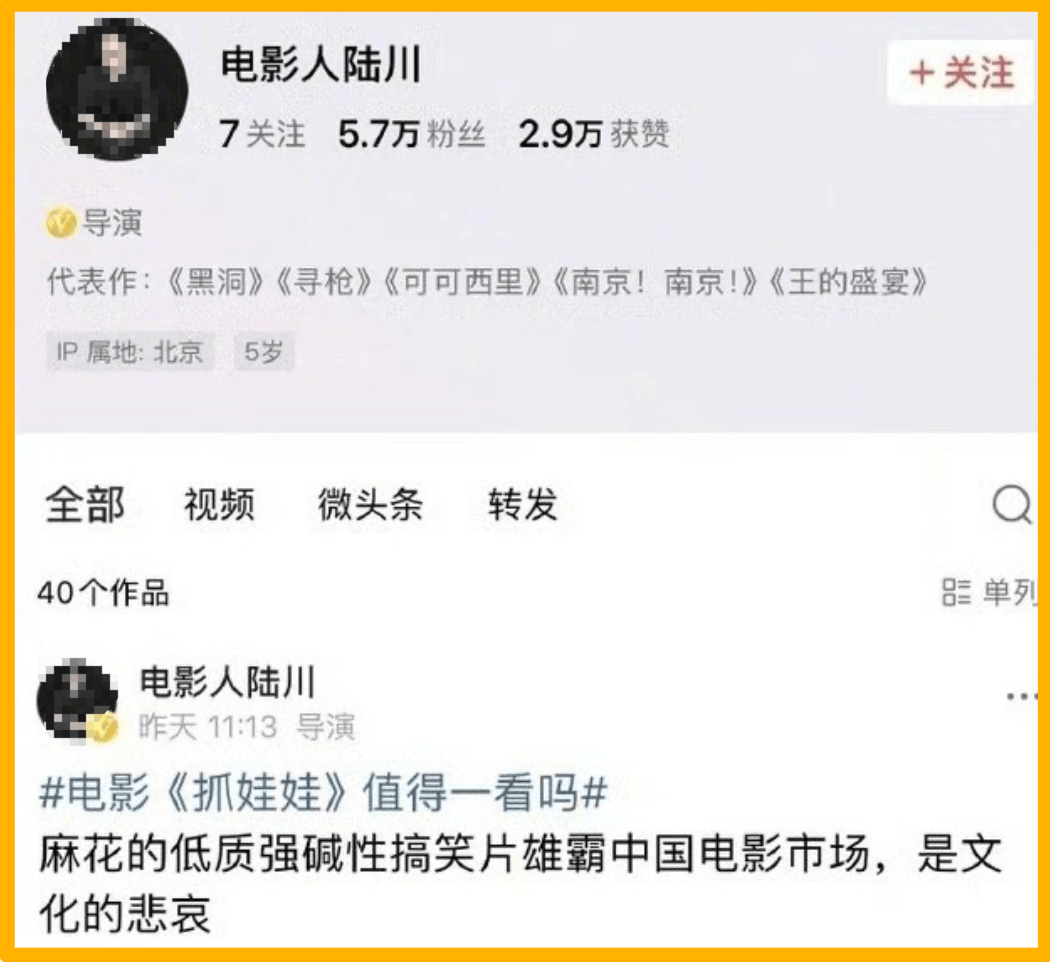Tap verification badge on post avatar
Image resolution: width=1050 pixels, height=962 pixels.
[x=104, y=727]
